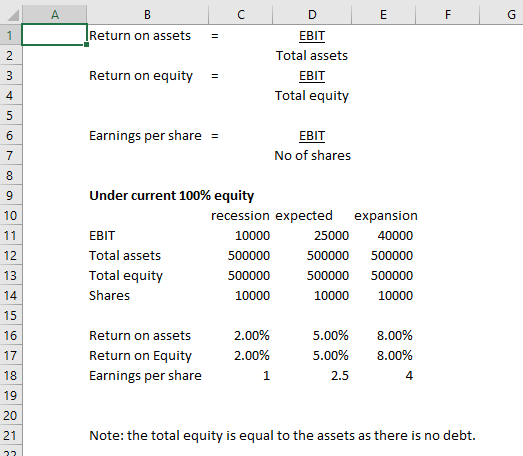Select column A header

click(55, 15)
